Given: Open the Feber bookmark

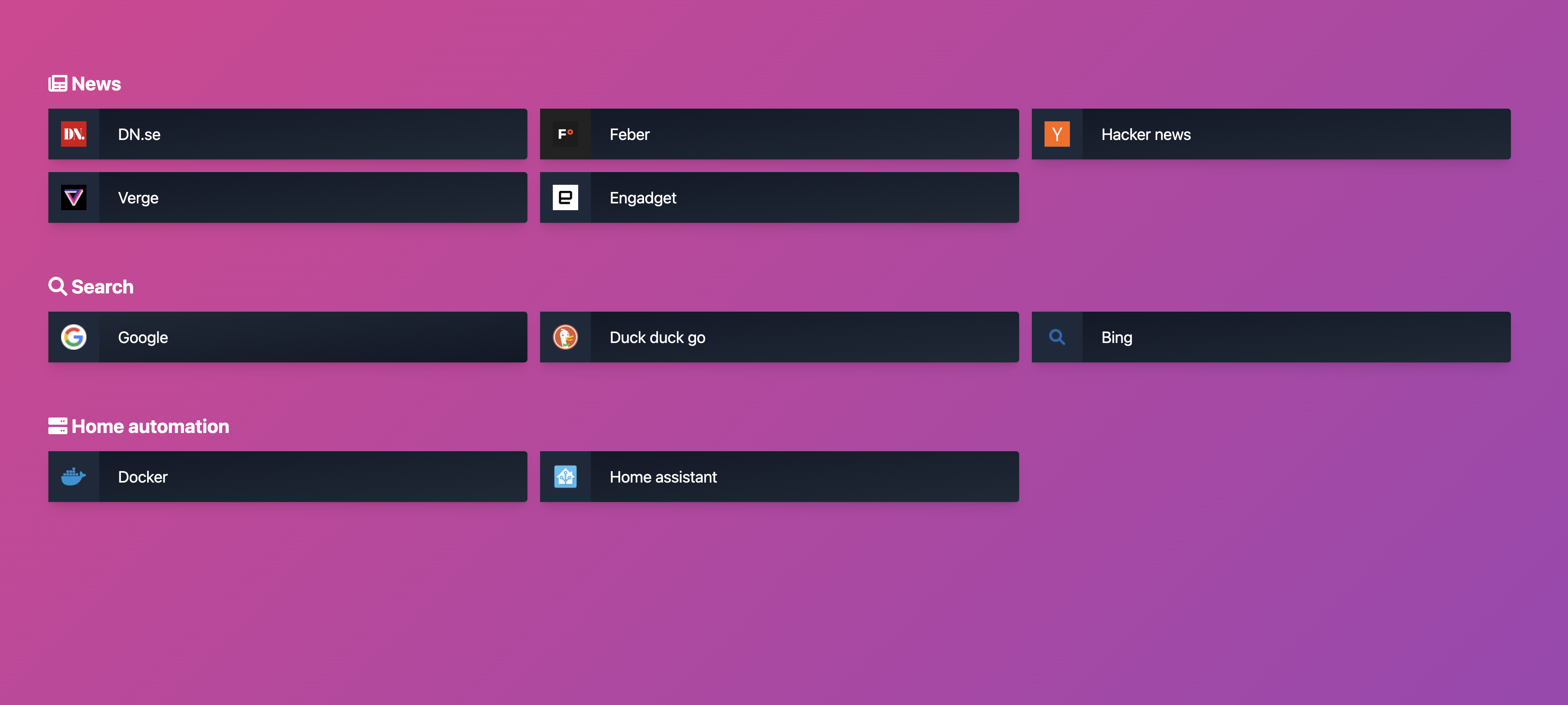Looking at the screenshot, I should (629, 134).
